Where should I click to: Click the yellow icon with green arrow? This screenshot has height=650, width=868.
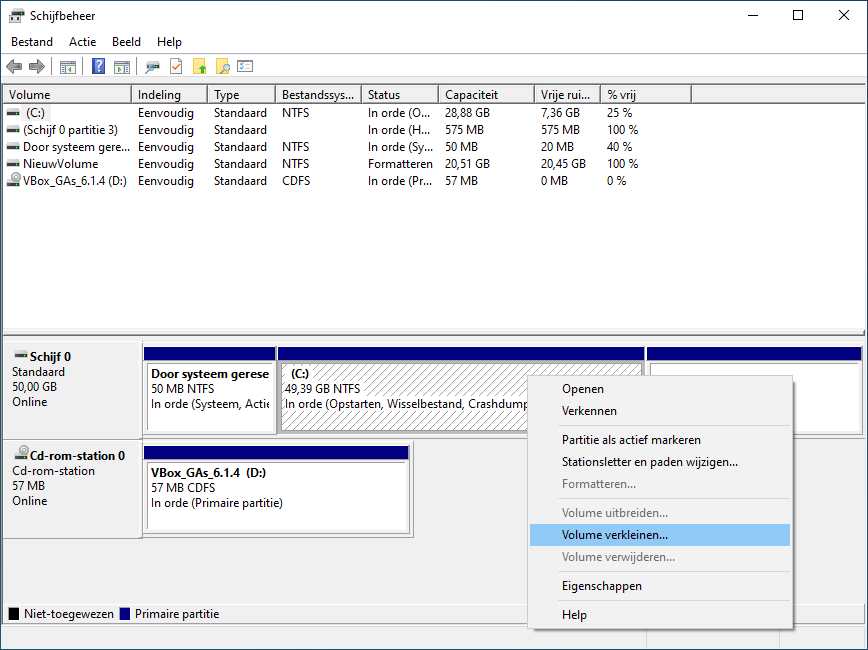click(x=199, y=67)
